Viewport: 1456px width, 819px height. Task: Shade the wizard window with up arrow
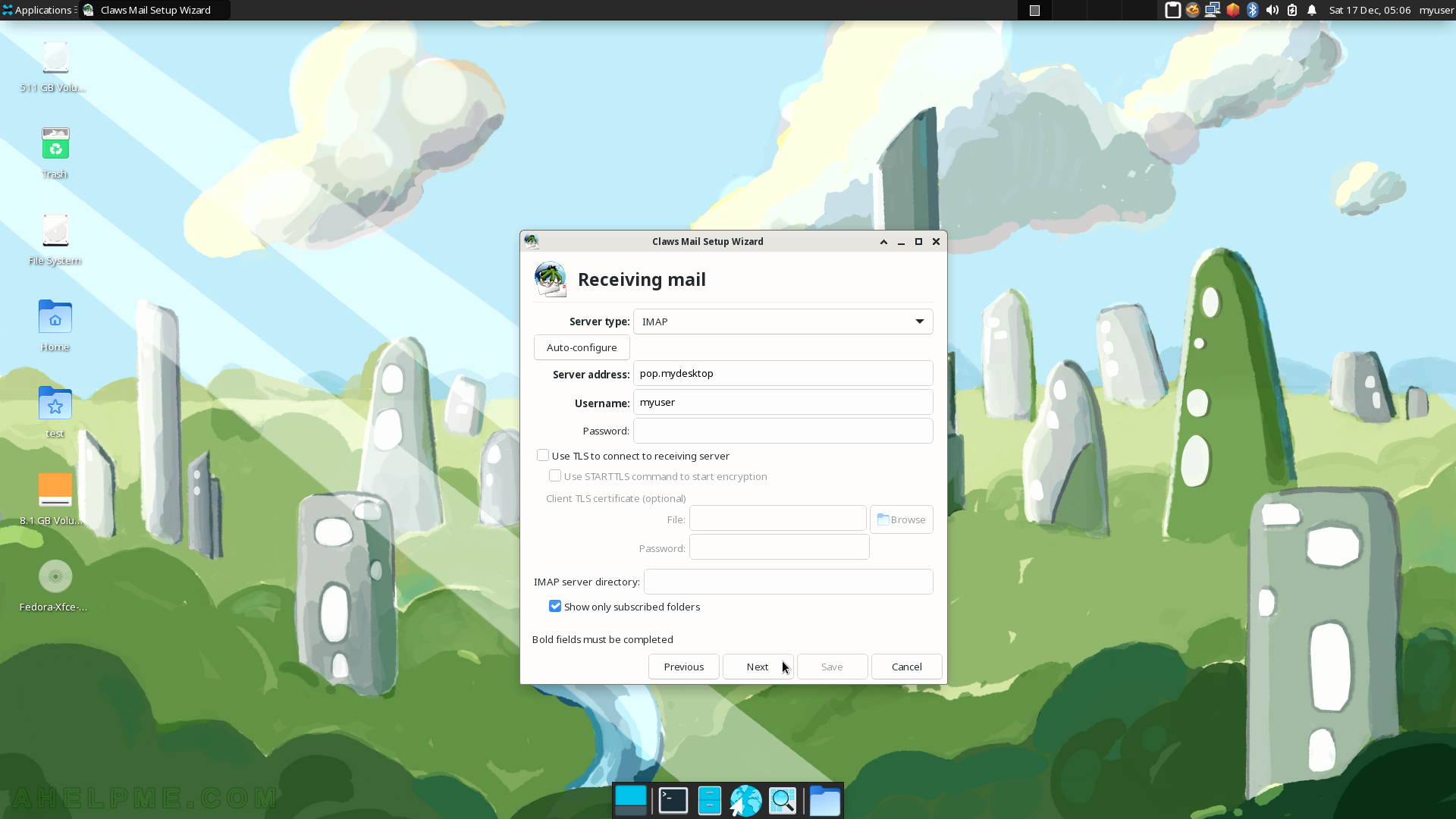(883, 241)
